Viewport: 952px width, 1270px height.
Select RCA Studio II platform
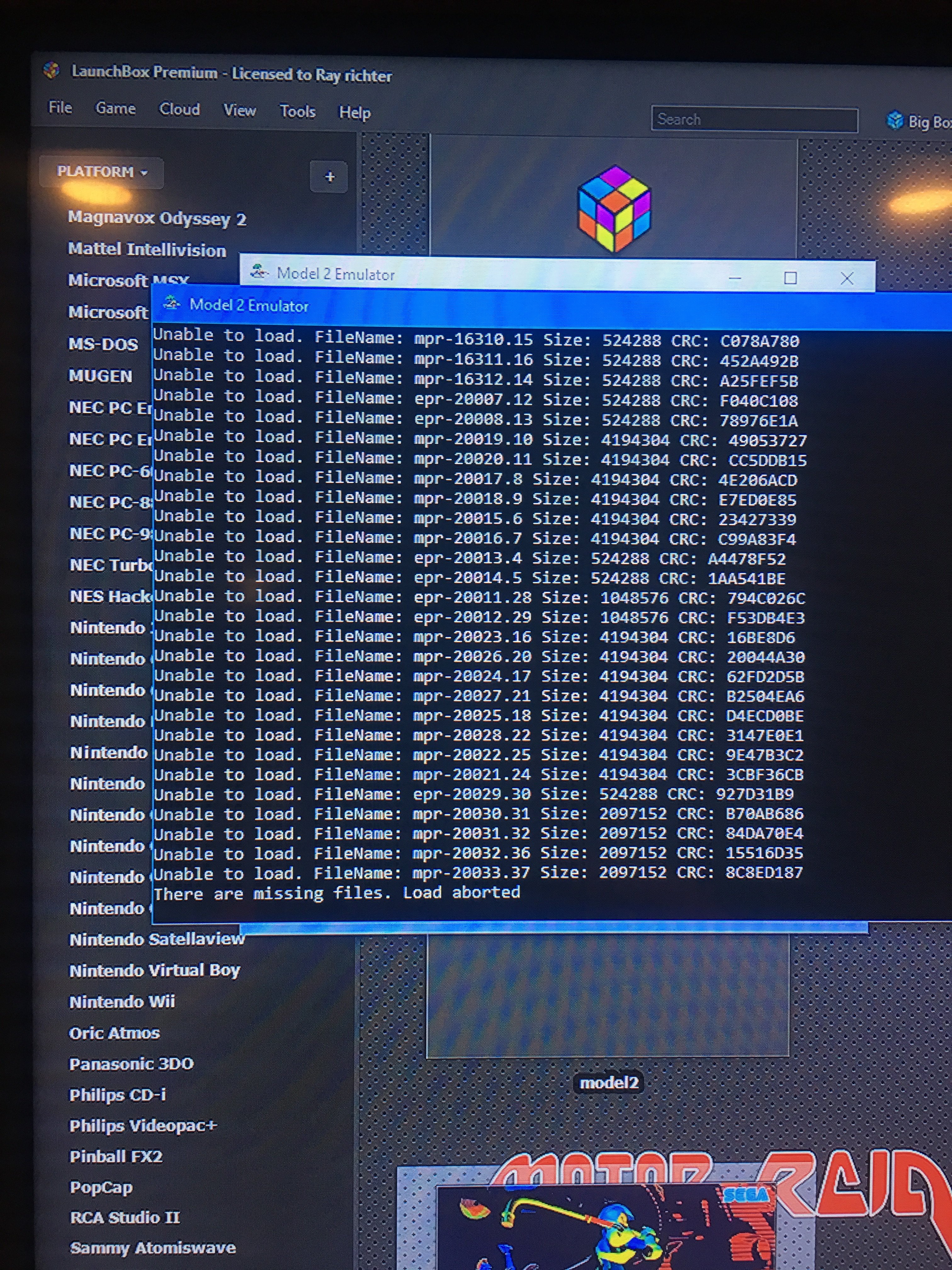(x=125, y=1218)
